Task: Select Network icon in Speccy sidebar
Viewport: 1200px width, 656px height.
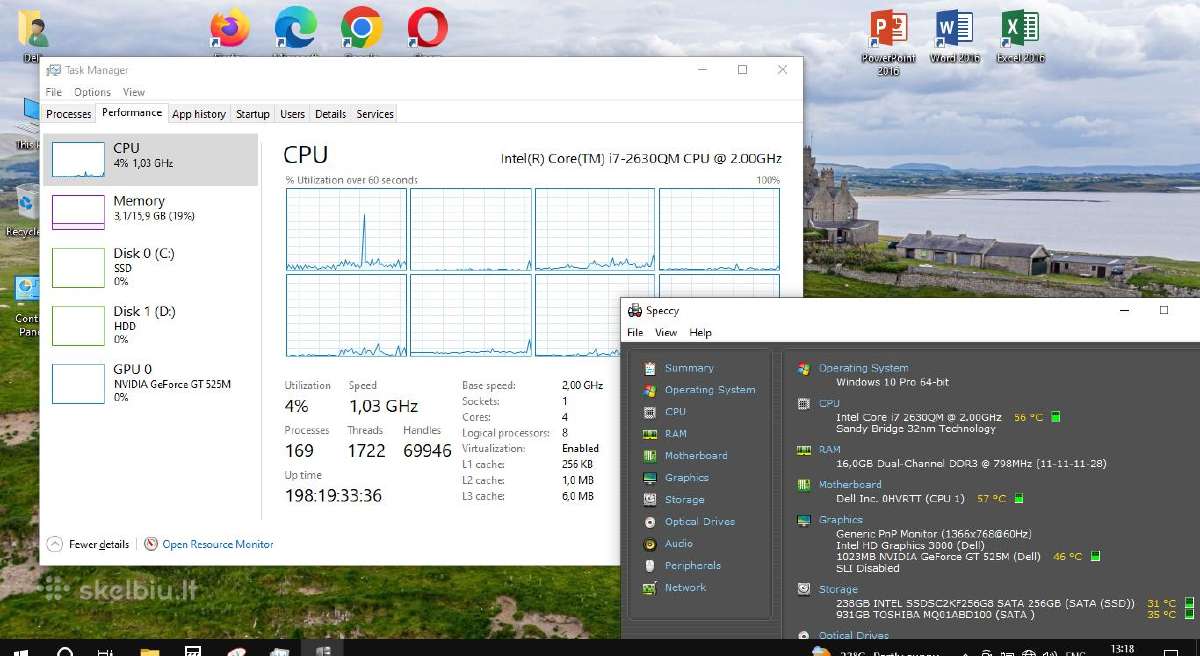Action: click(650, 588)
